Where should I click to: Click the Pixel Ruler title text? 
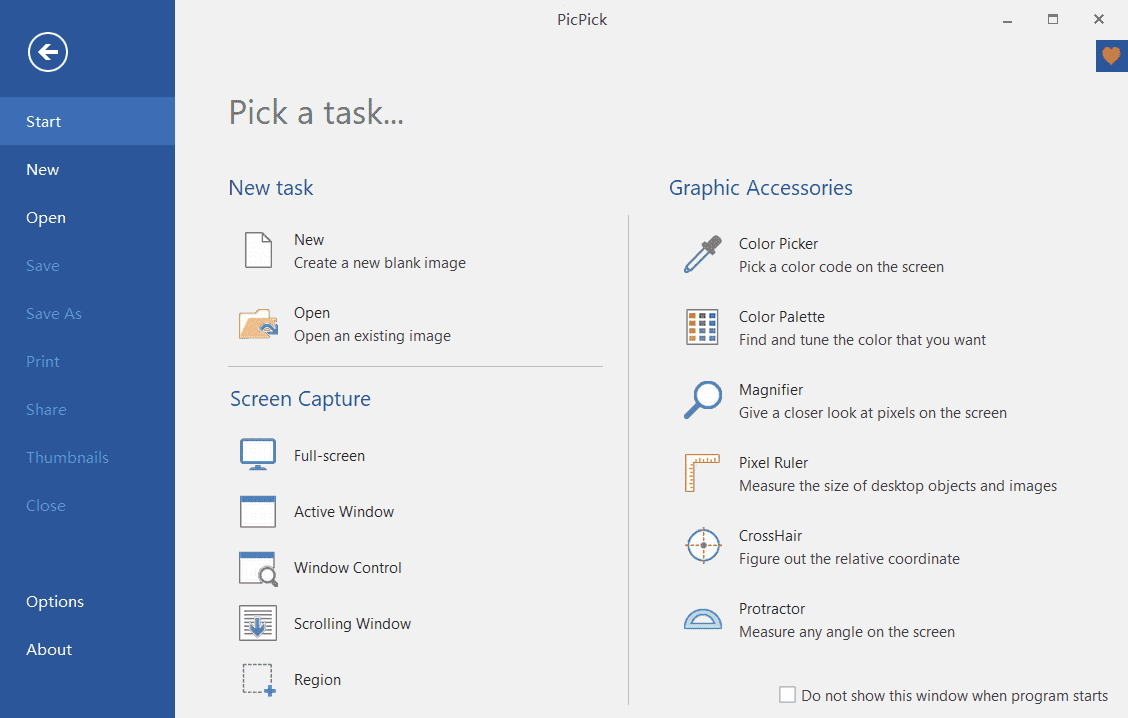point(773,463)
